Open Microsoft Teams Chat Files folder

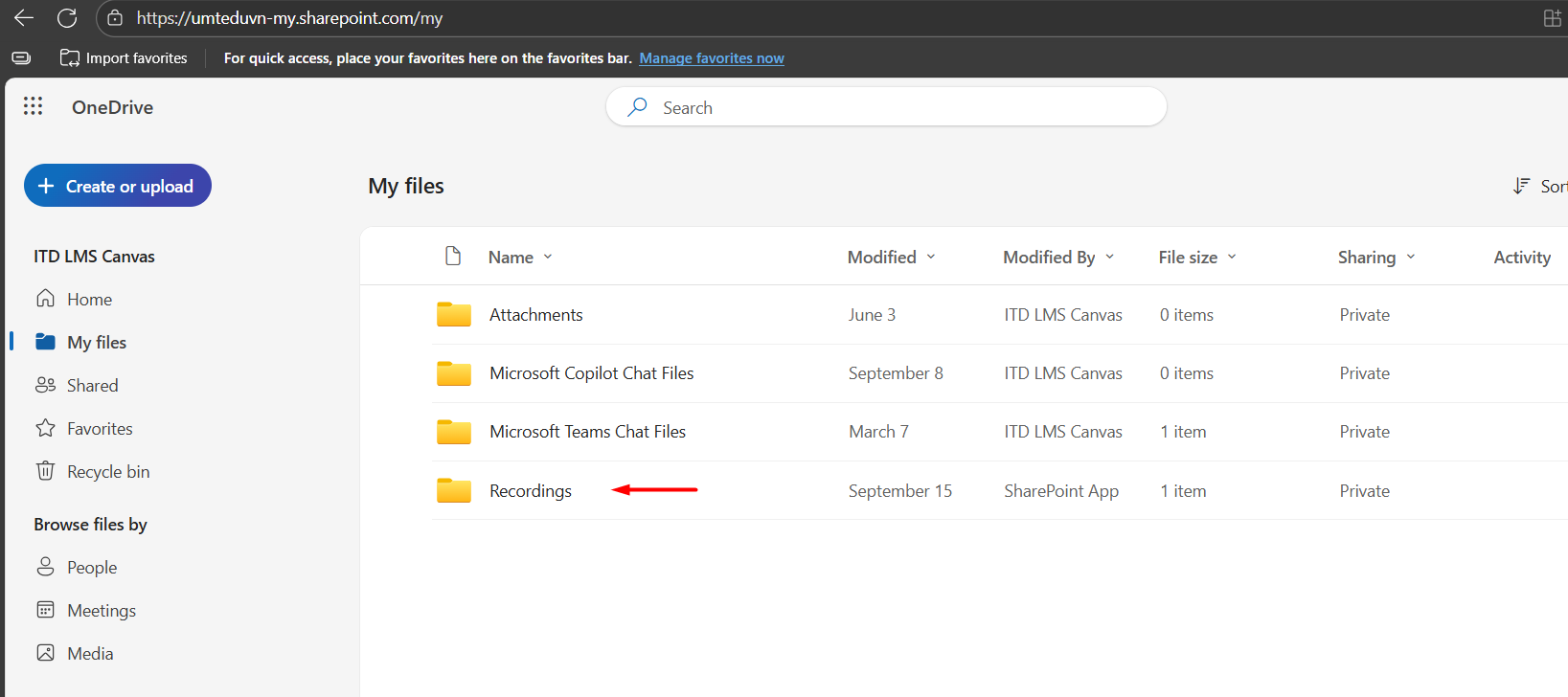point(587,432)
